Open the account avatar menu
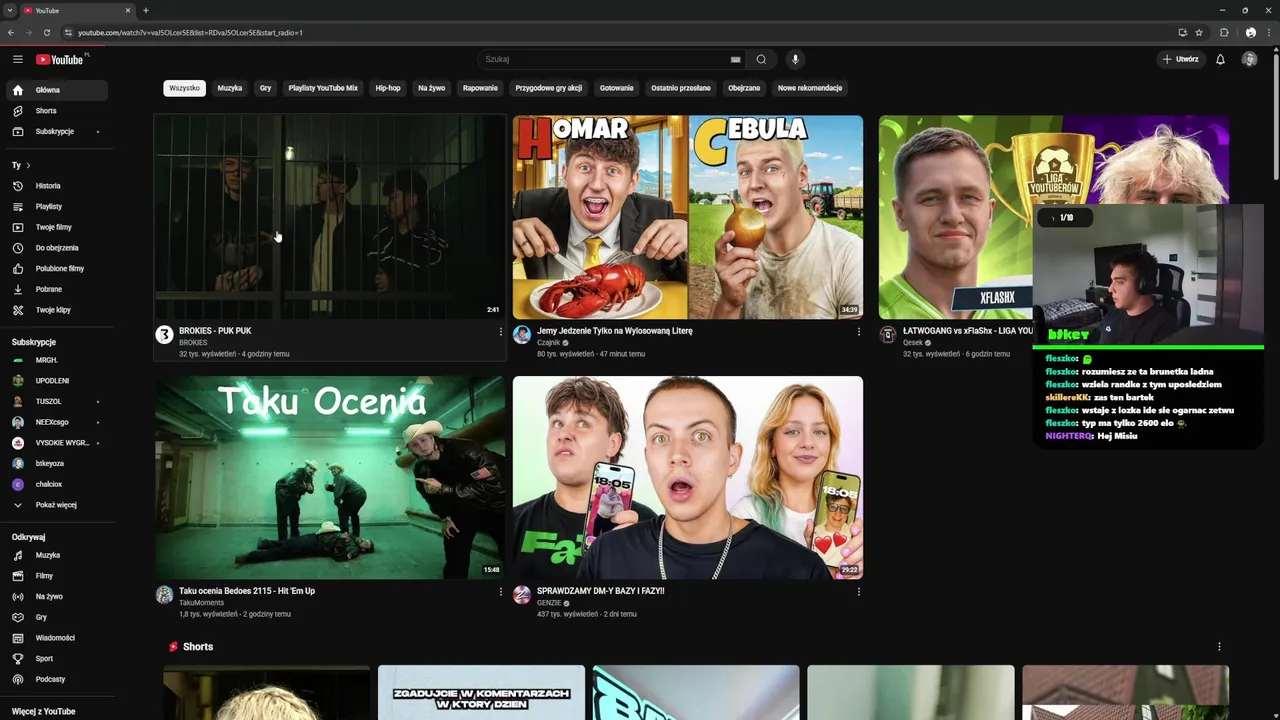 pyautogui.click(x=1249, y=59)
